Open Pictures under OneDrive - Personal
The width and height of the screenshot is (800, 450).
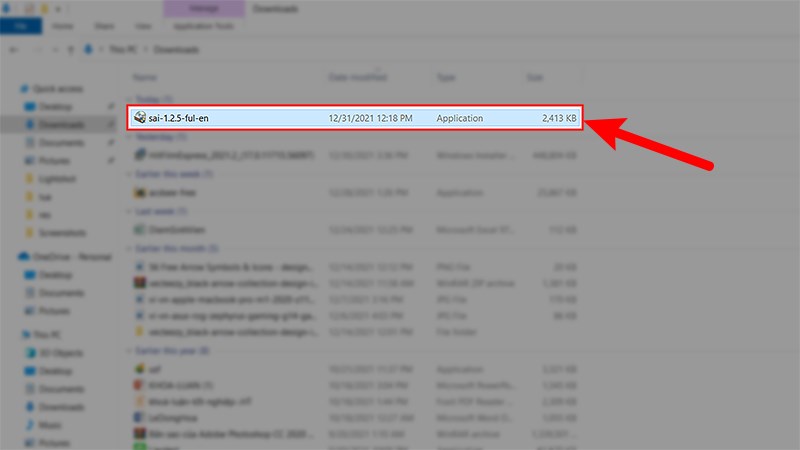54,311
